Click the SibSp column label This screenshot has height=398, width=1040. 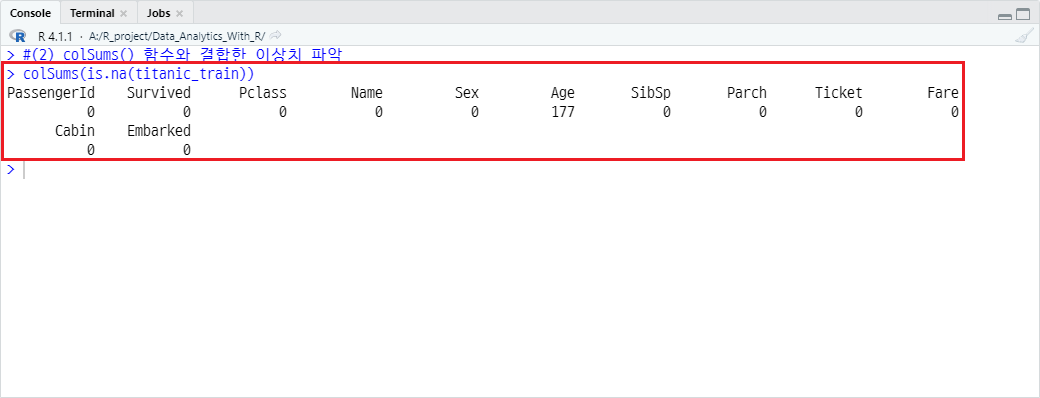click(x=651, y=94)
